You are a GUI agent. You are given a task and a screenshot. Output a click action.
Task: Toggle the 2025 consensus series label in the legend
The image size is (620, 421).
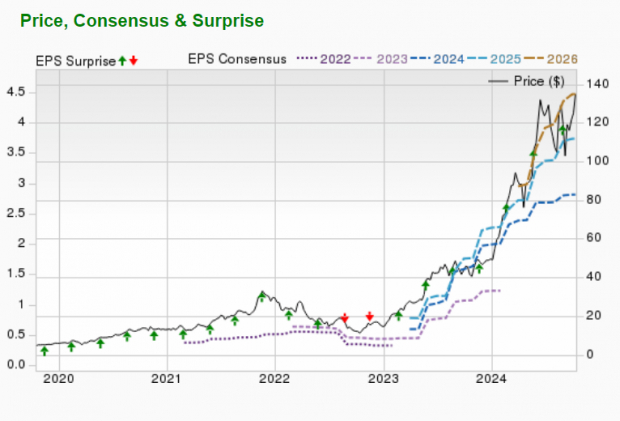(x=506, y=59)
